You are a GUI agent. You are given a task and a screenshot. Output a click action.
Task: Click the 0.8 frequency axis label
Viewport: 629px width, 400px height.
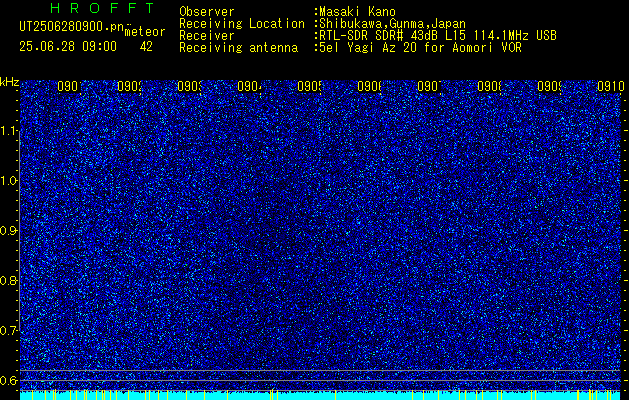pyautogui.click(x=9, y=280)
